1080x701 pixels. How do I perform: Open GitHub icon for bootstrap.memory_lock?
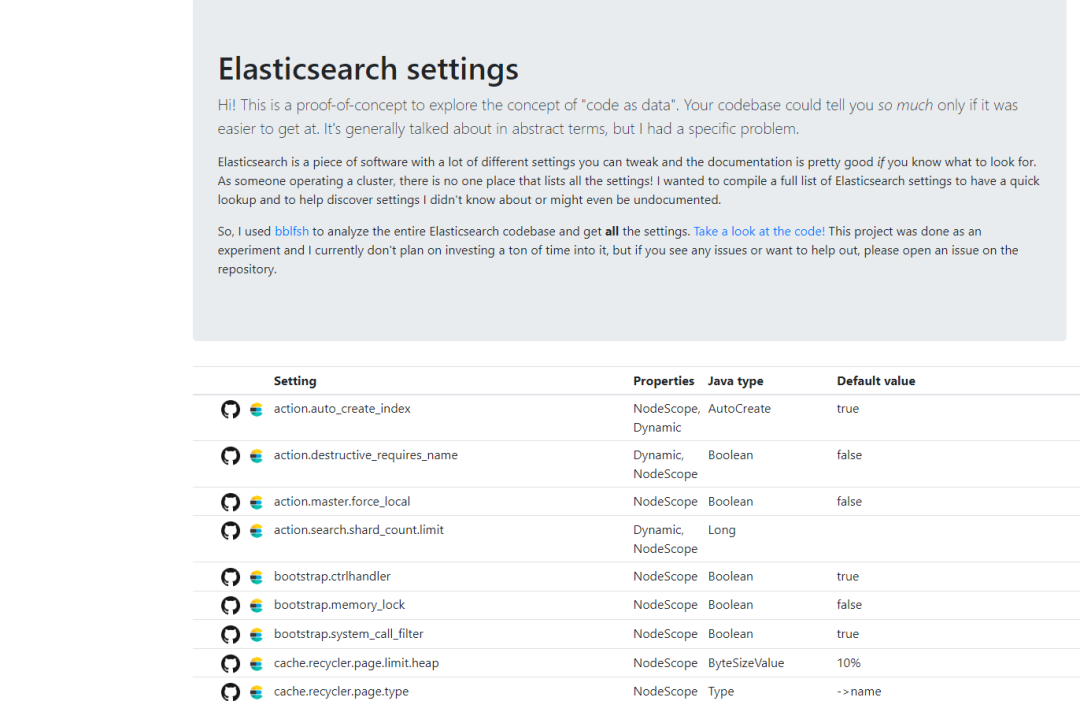(x=230, y=606)
